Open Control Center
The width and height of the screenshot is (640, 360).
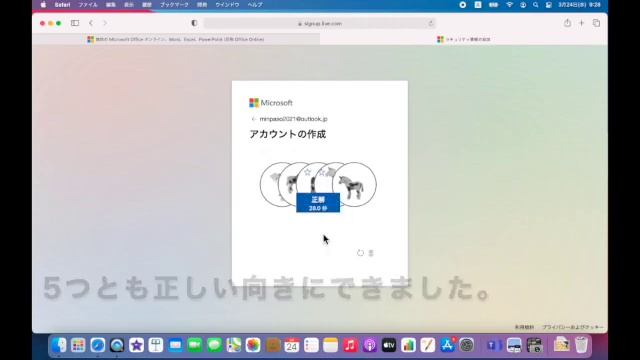(x=549, y=5)
